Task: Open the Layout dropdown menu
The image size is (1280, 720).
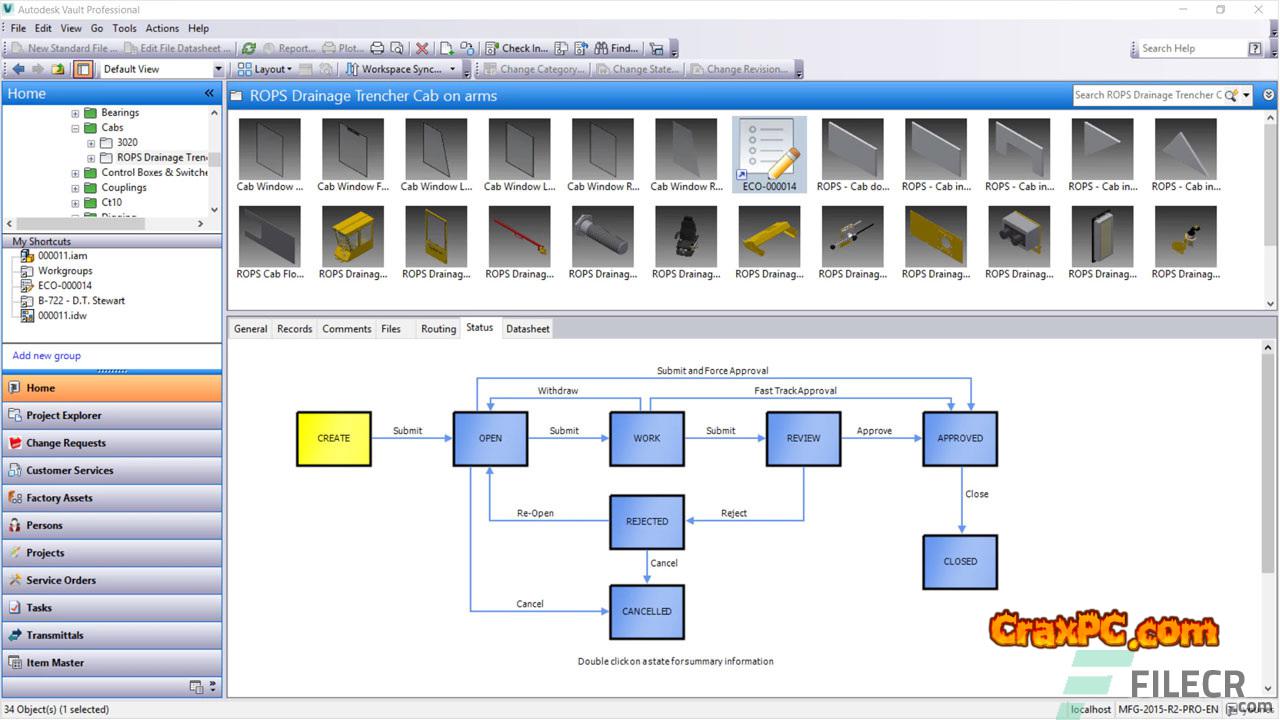Action: pos(265,69)
